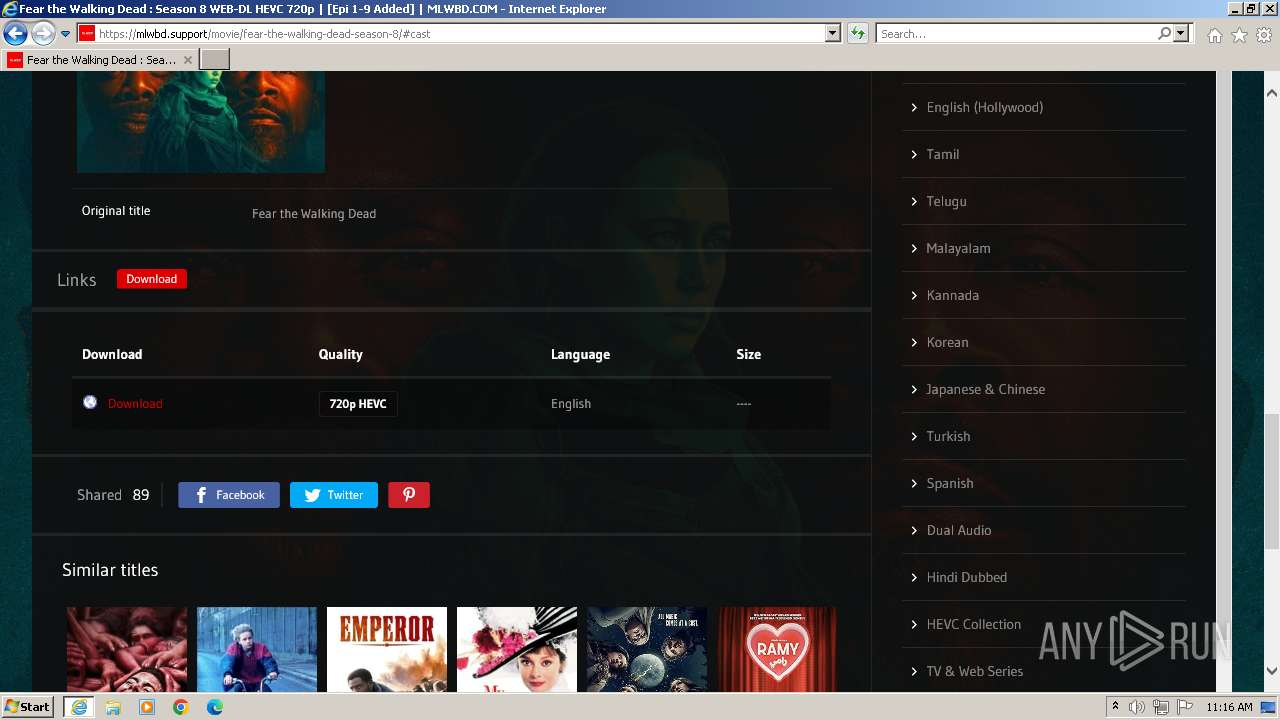Close the Fear the Walking Dead tab
This screenshot has height=720, width=1280.
coord(188,60)
